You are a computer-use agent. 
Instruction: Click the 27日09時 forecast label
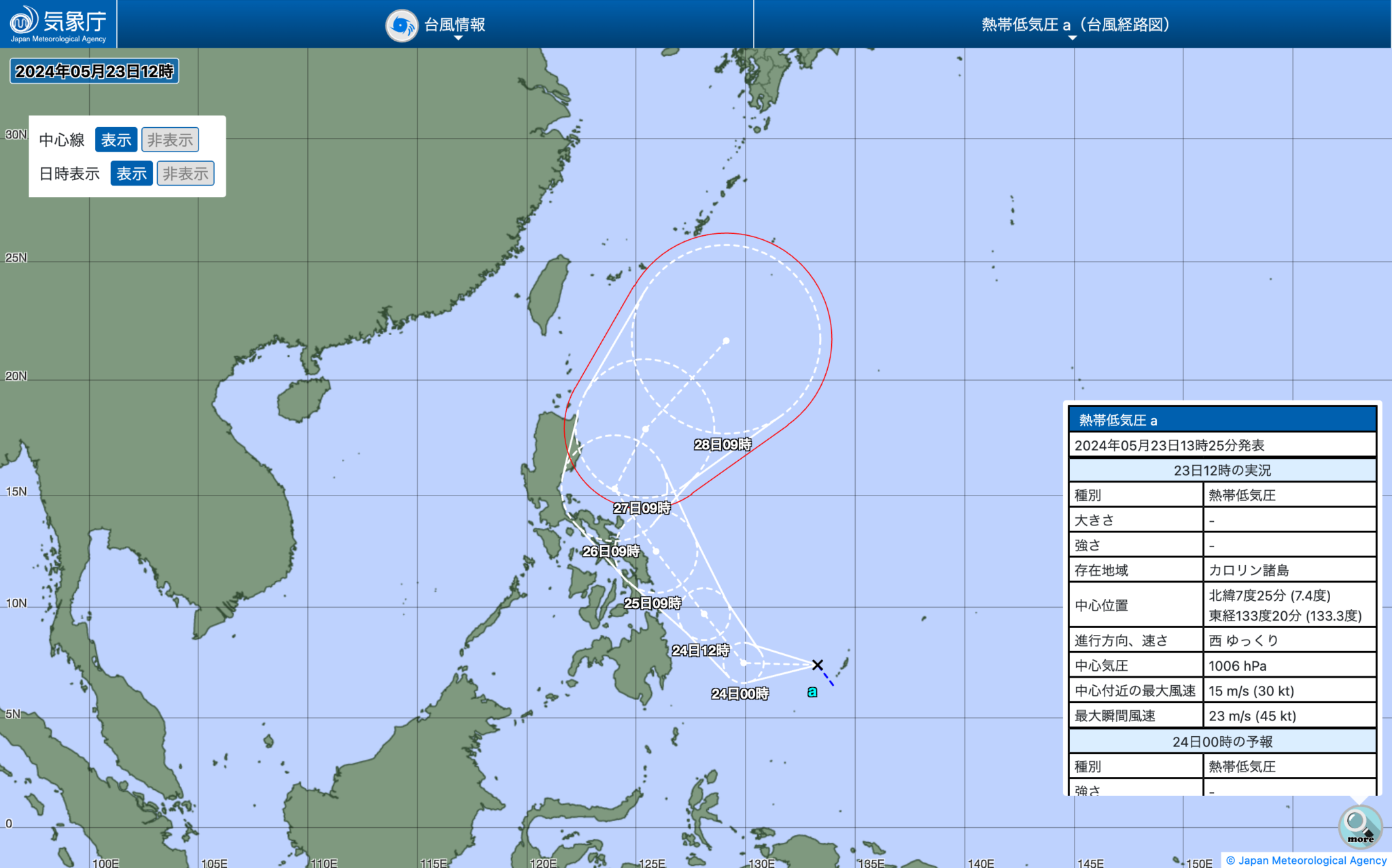[x=642, y=508]
